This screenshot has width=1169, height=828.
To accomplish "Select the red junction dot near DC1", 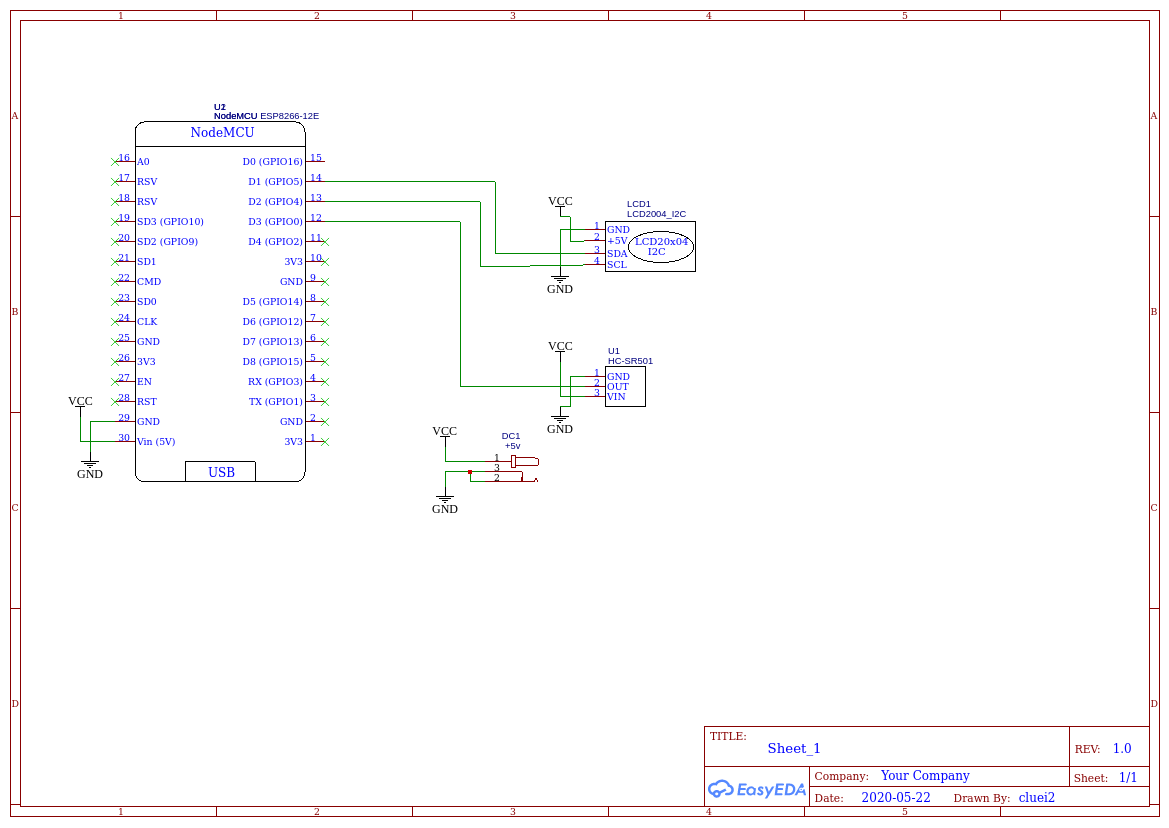I will pyautogui.click(x=470, y=472).
